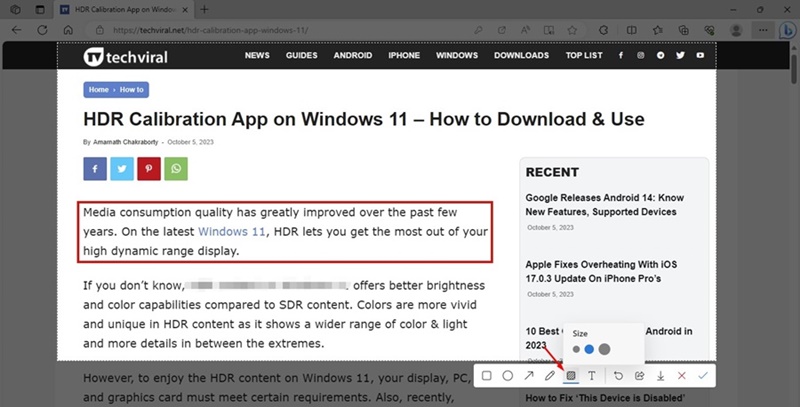Open Bing Copilot sidebar

coord(788,30)
